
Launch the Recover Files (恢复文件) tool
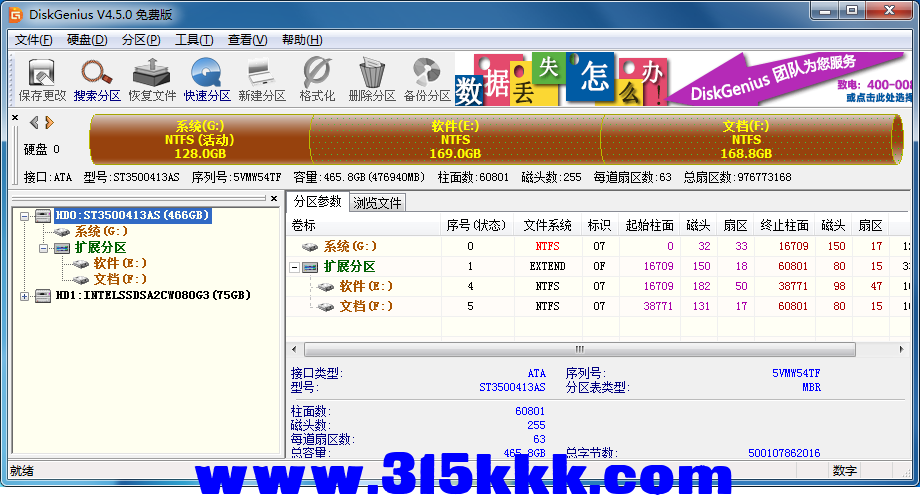(x=152, y=80)
